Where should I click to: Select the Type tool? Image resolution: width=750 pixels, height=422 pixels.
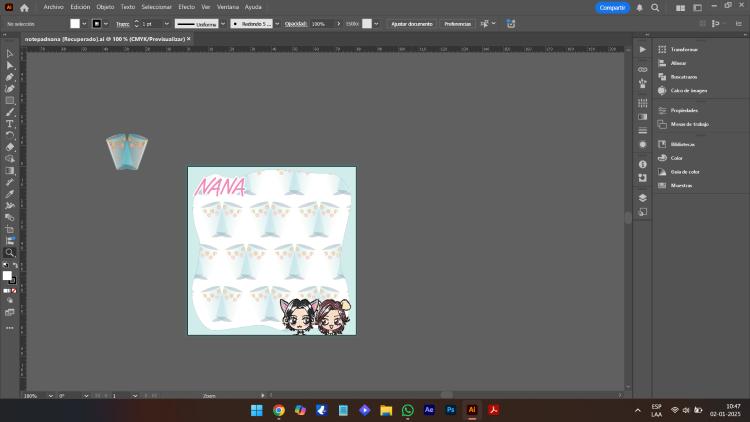(x=10, y=124)
